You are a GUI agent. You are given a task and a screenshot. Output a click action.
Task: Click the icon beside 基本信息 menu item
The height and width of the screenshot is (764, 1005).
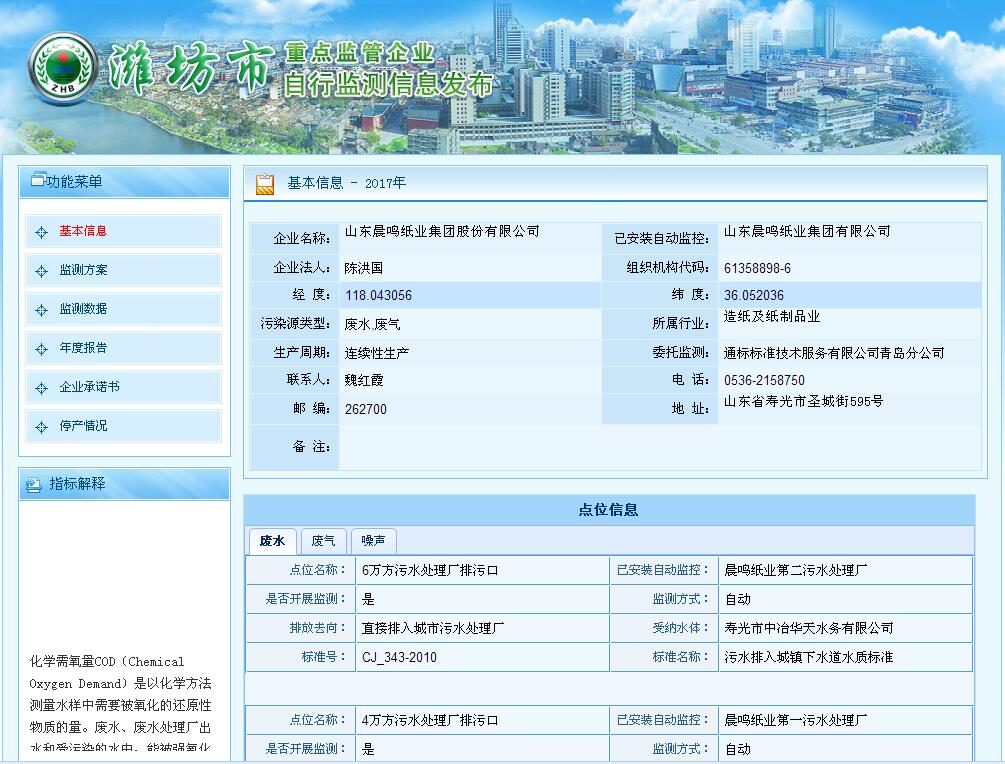pyautogui.click(x=41, y=232)
